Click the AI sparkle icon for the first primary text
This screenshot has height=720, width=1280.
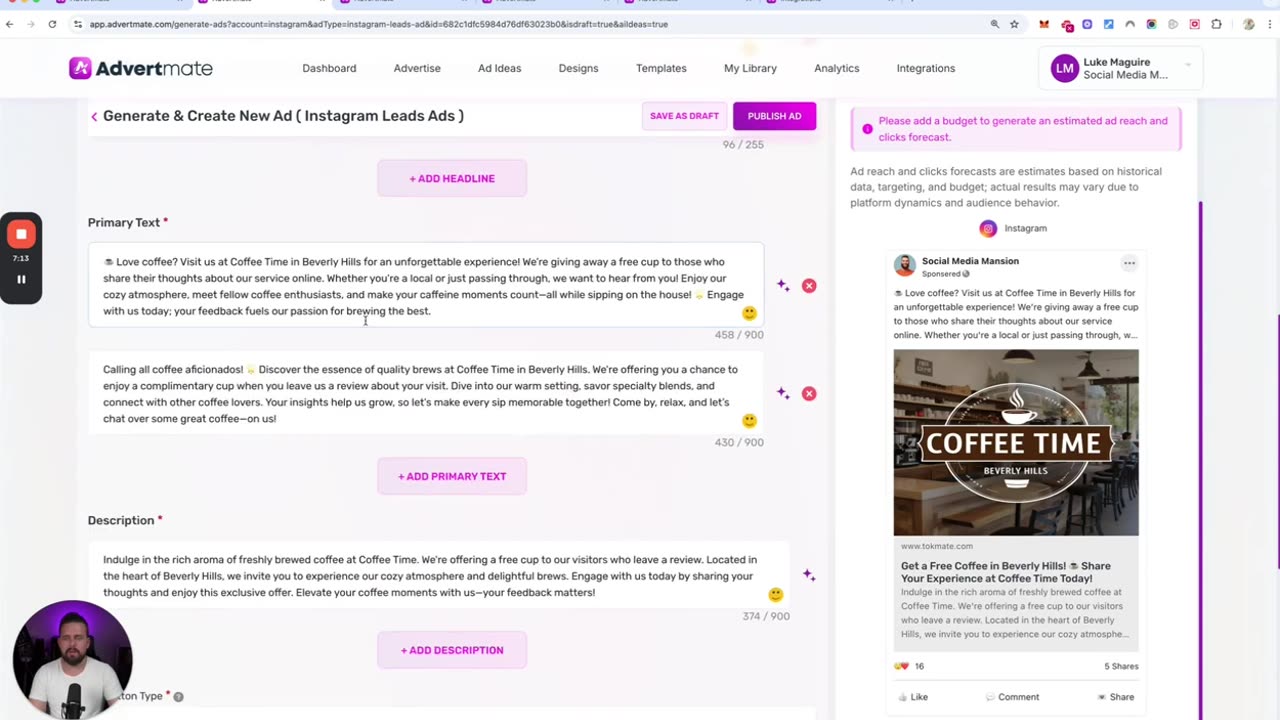tap(783, 286)
